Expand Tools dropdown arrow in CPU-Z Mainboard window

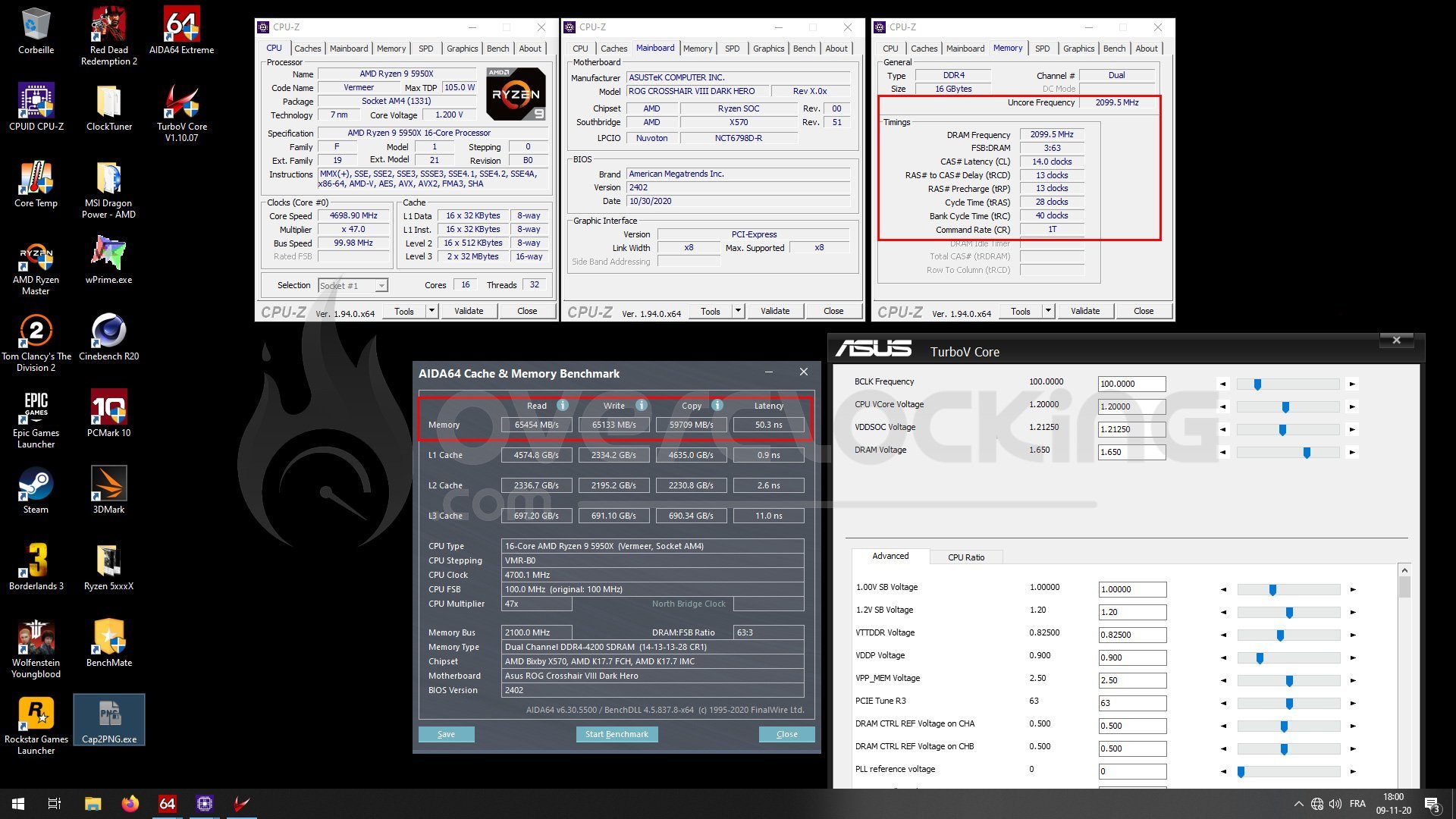[738, 311]
